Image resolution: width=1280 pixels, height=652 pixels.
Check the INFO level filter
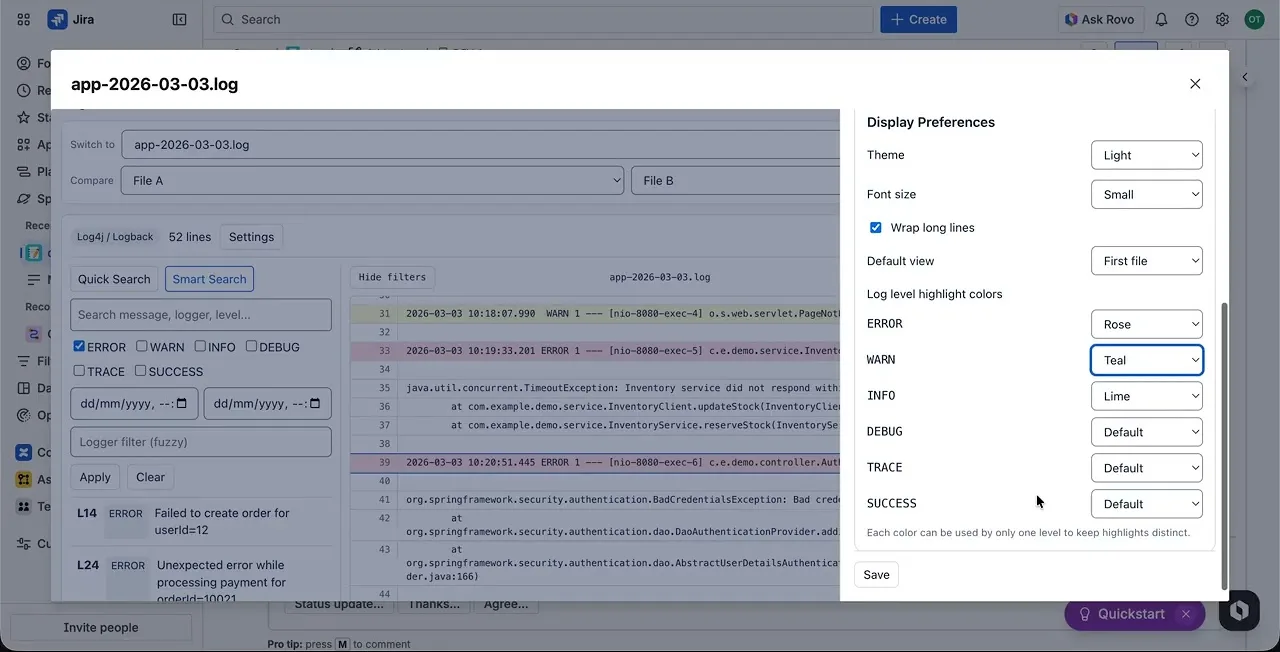pos(200,346)
